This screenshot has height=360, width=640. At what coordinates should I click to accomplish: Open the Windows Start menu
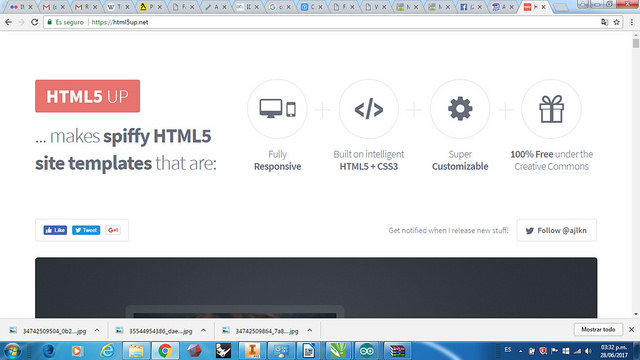[12, 351]
